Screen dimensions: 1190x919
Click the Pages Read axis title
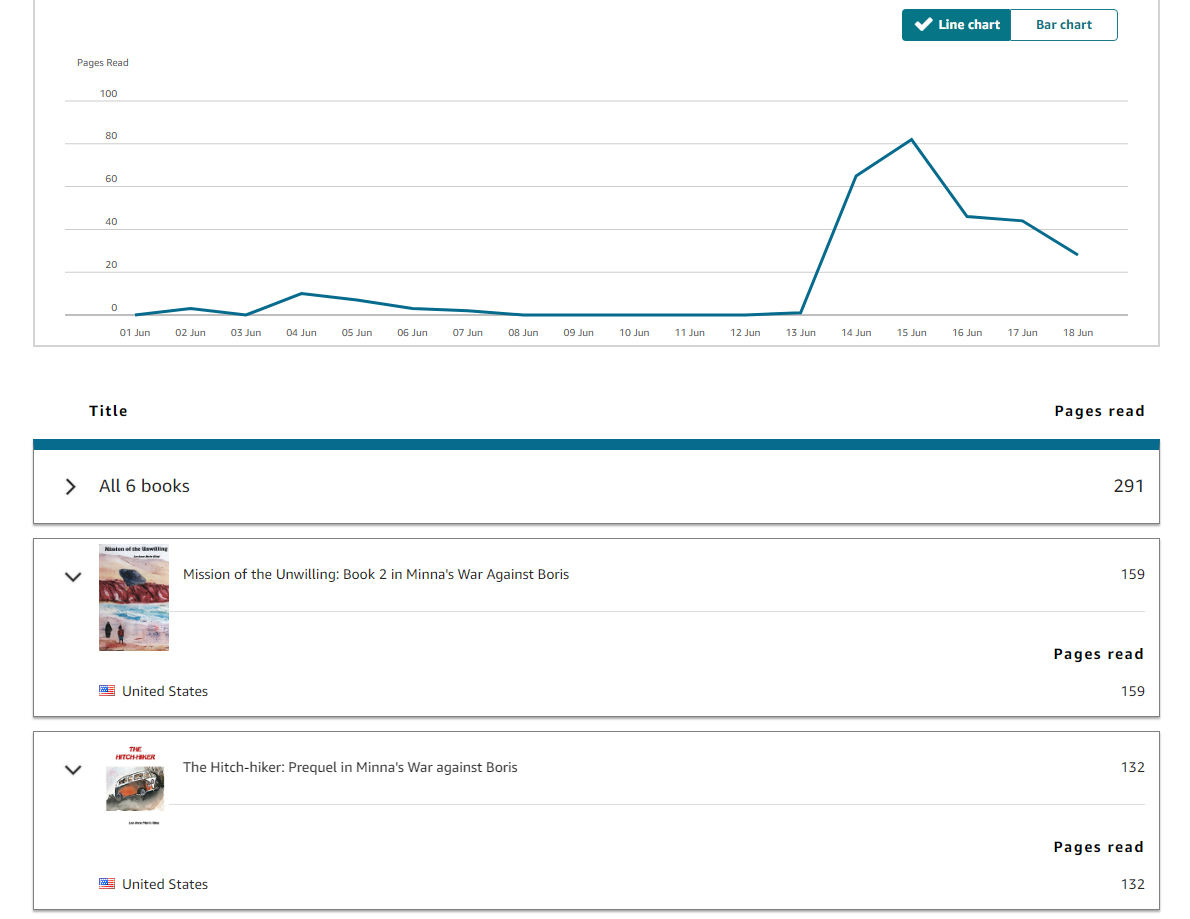tap(102, 62)
